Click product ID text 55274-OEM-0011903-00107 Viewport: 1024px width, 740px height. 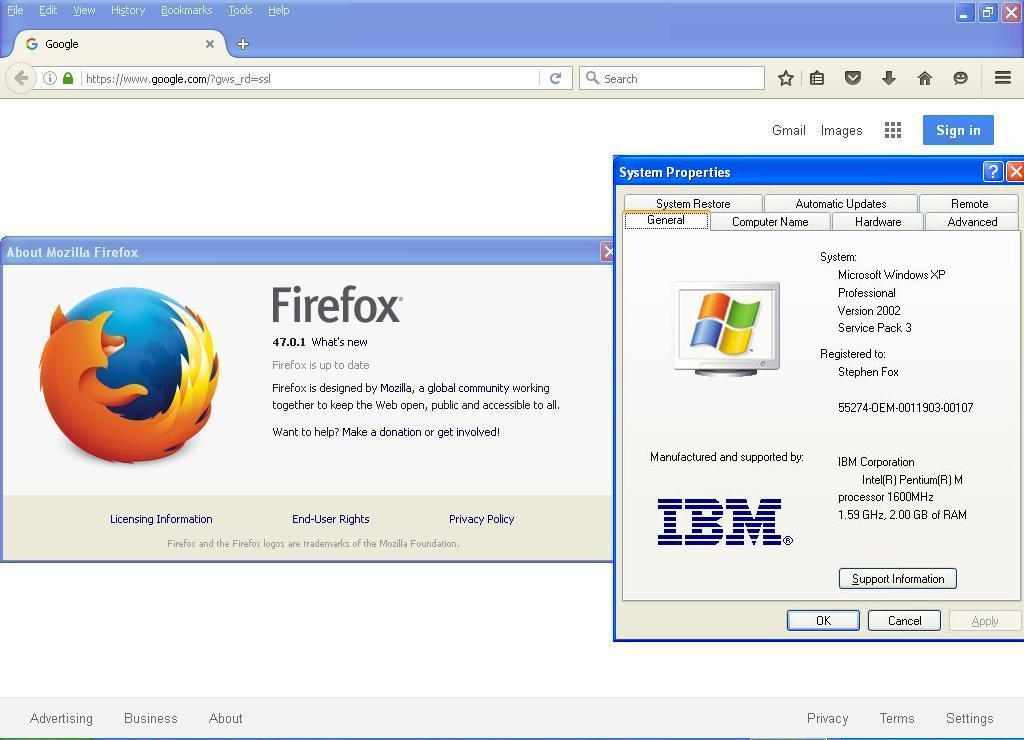click(x=905, y=408)
